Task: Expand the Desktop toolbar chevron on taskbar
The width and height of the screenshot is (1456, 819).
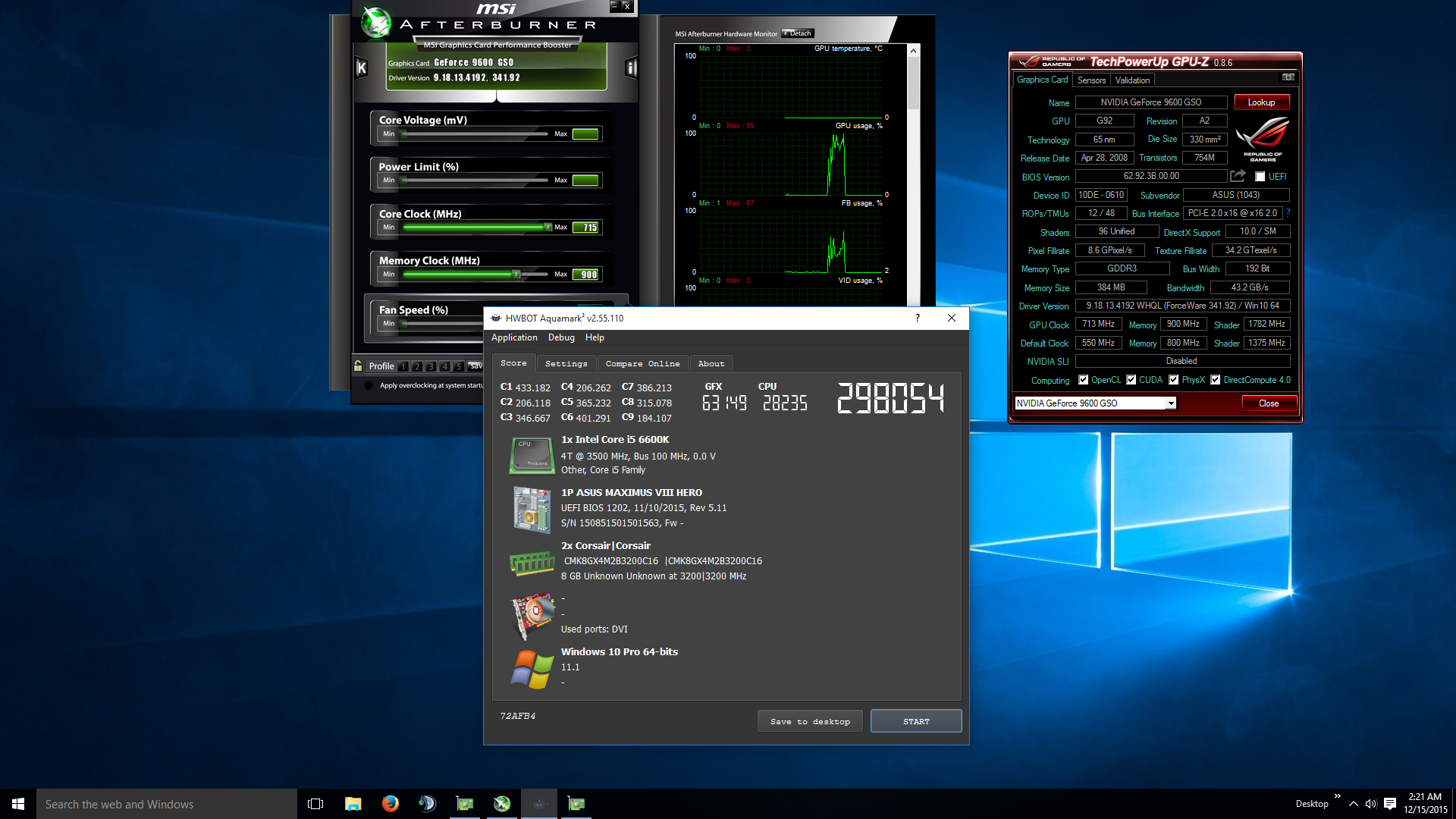Action: point(1337,796)
